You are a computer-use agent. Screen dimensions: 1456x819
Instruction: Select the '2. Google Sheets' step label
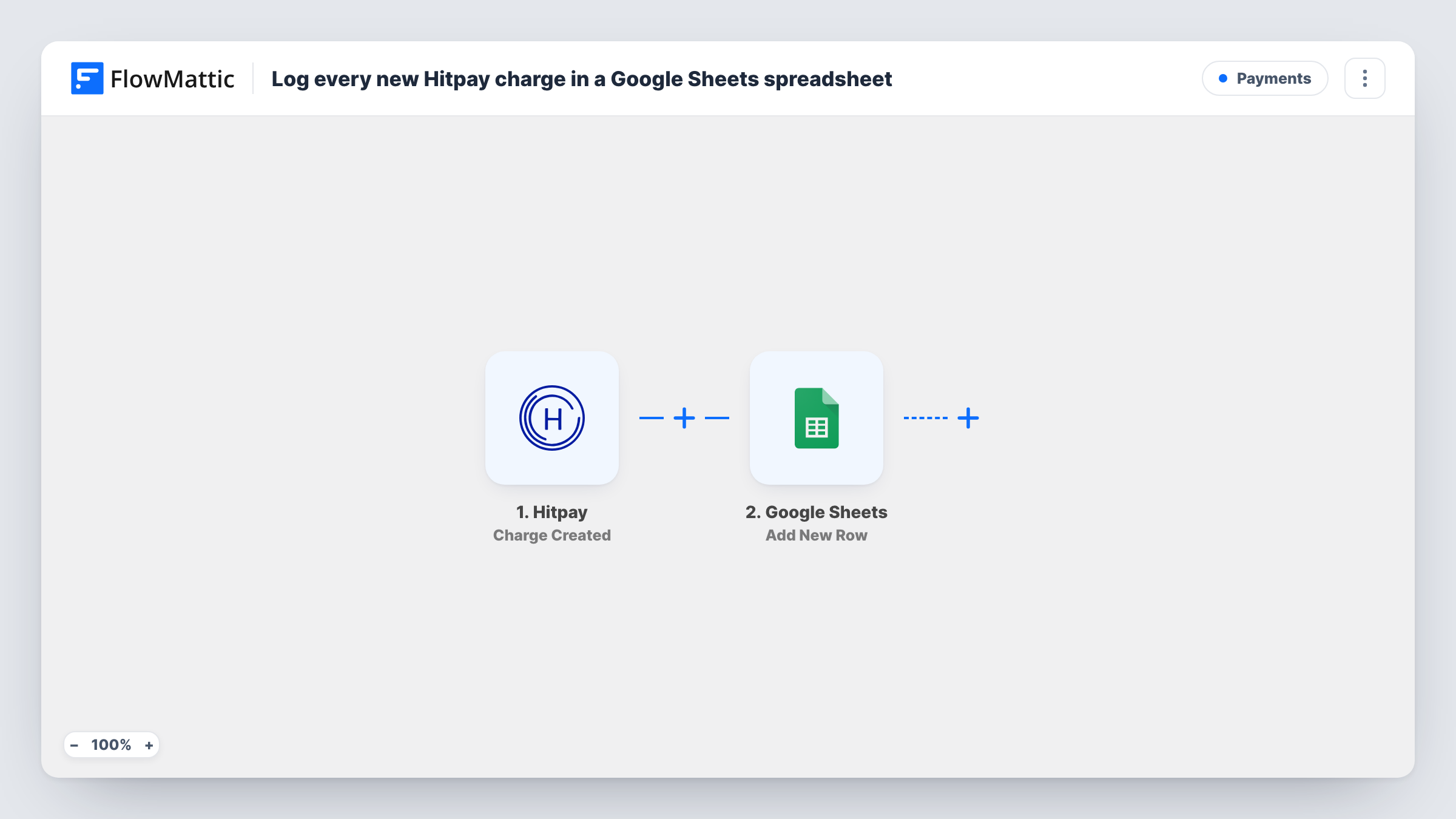pyautogui.click(x=816, y=512)
